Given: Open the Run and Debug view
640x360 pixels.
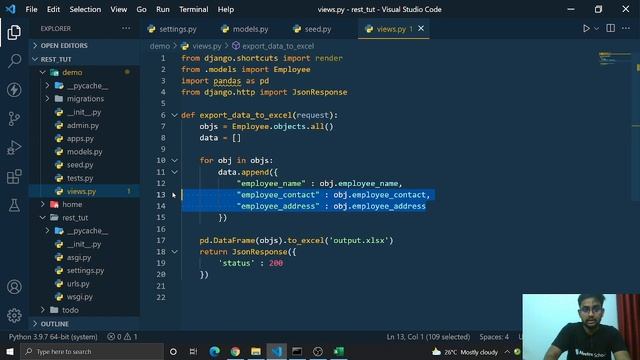Looking at the screenshot, I should coord(14,148).
